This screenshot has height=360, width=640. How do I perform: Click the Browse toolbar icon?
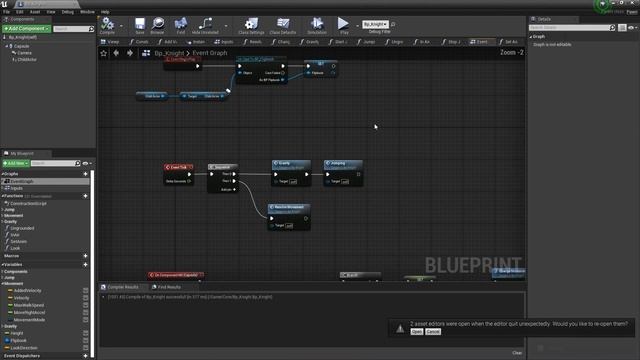(x=158, y=24)
